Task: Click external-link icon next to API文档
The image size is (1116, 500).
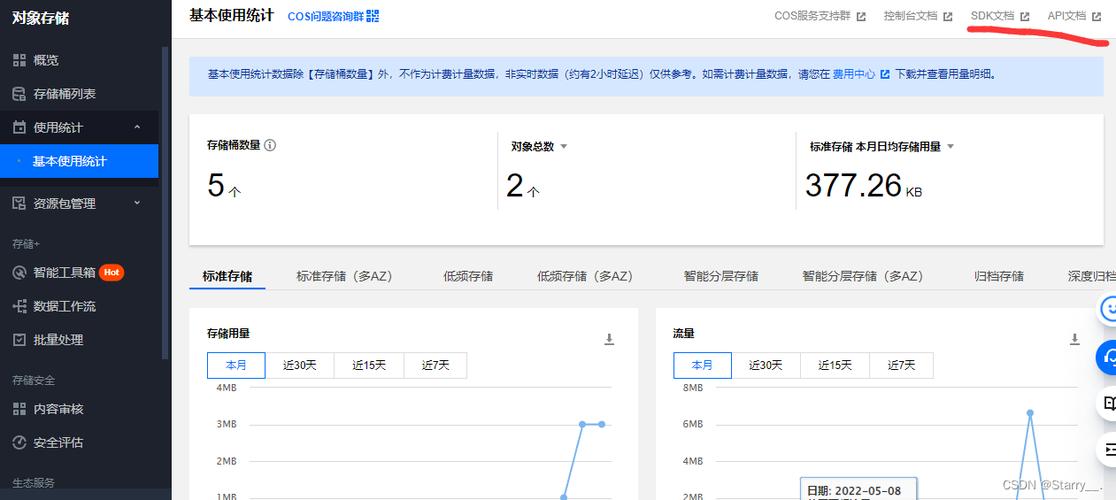Action: pos(1097,16)
